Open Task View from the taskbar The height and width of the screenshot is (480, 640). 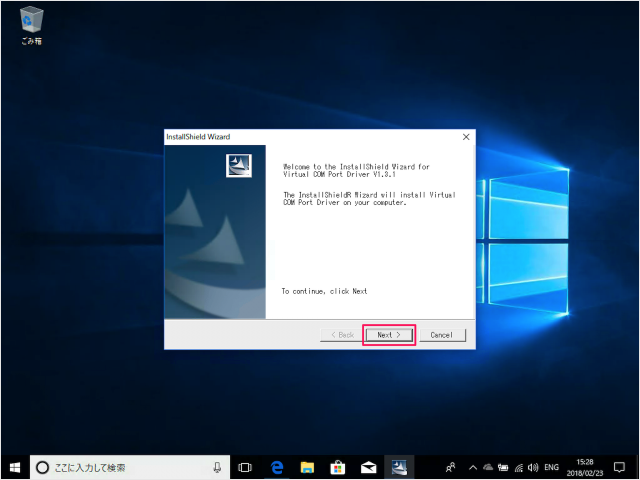tap(245, 467)
